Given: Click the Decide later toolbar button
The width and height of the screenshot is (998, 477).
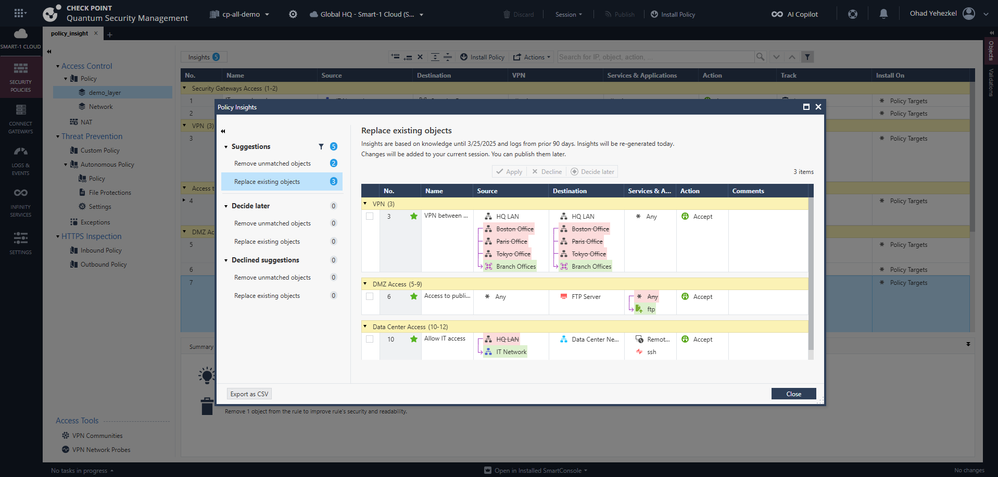Looking at the screenshot, I should pos(593,172).
